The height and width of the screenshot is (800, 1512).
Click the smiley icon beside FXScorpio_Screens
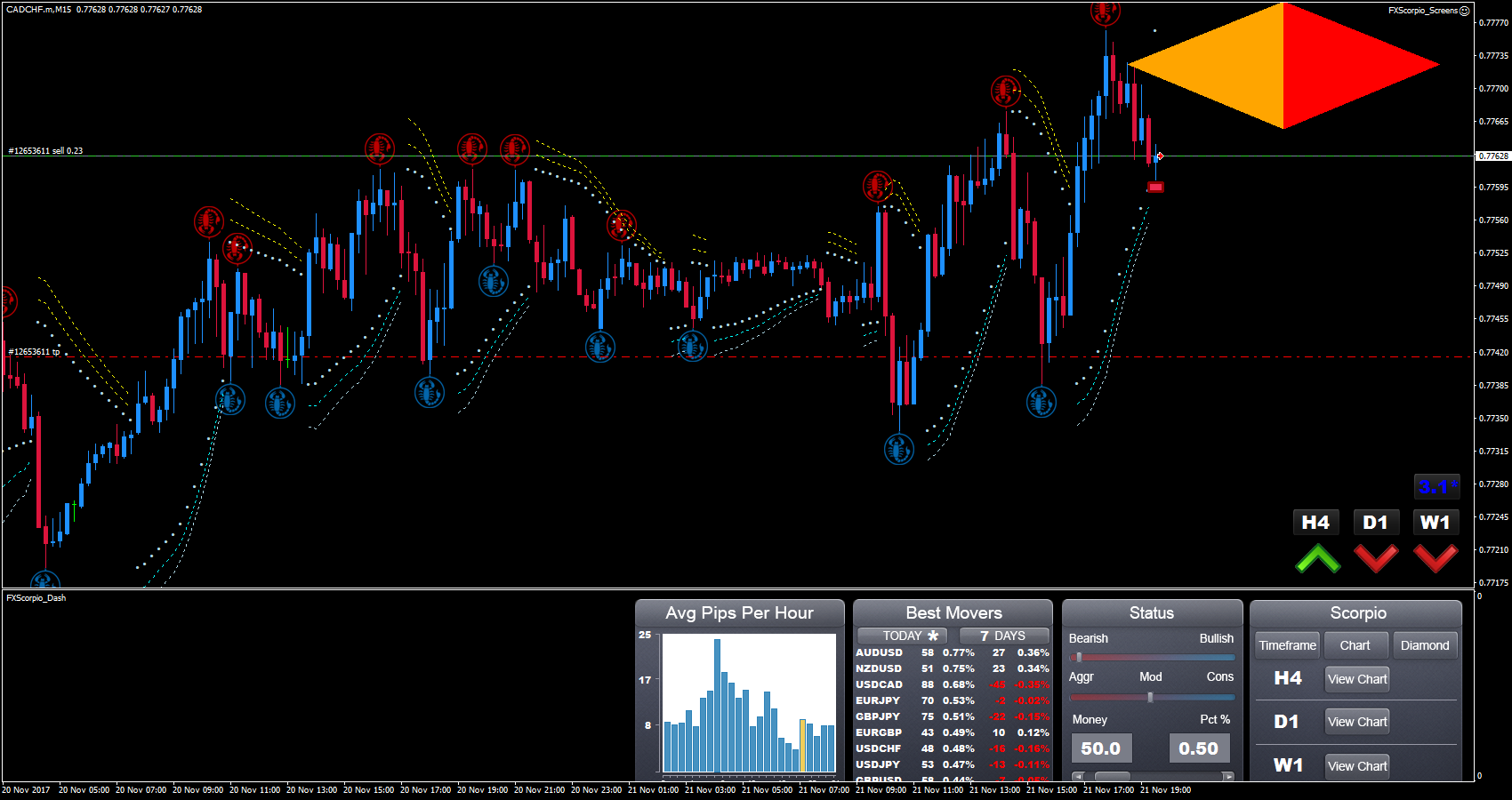1465,11
